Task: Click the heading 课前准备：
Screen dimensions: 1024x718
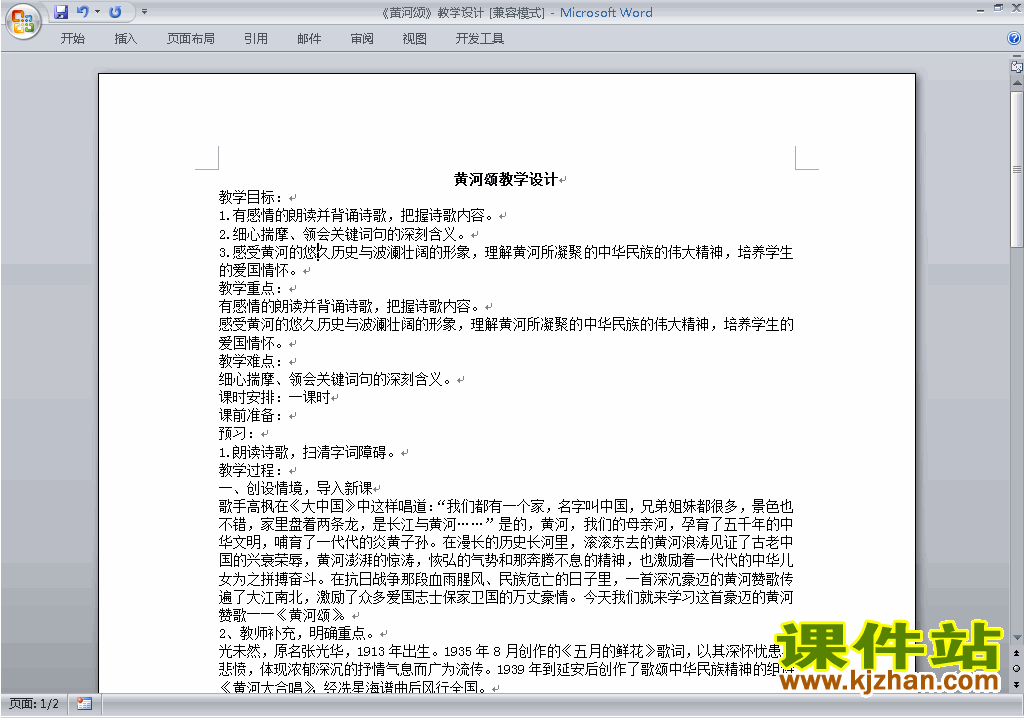Action: pyautogui.click(x=253, y=416)
